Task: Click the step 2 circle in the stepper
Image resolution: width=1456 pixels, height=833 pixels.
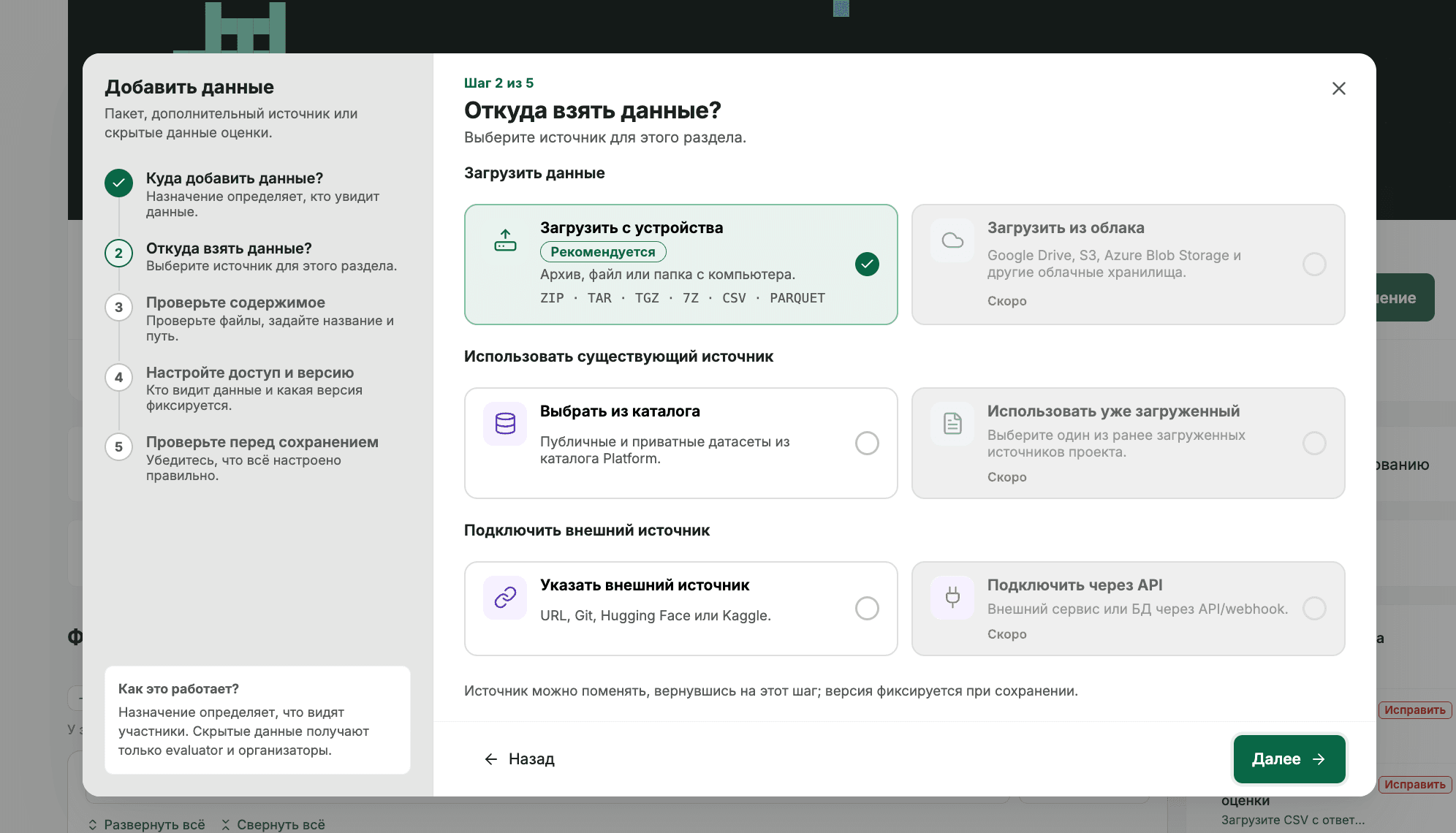Action: click(118, 254)
